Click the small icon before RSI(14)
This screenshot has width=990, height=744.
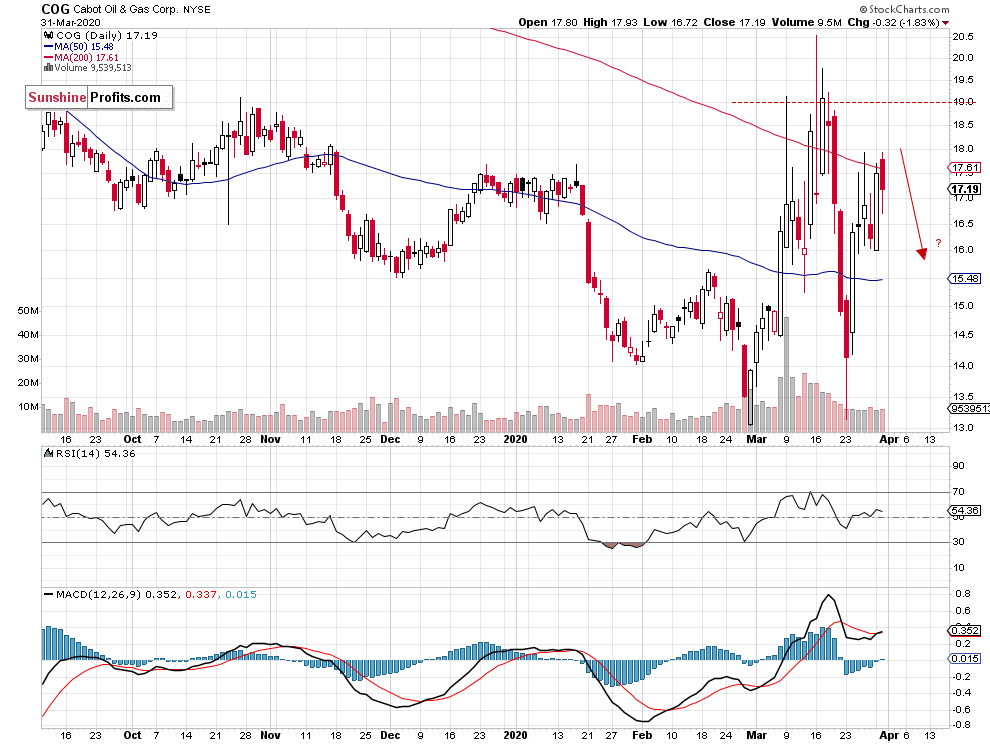(x=48, y=453)
